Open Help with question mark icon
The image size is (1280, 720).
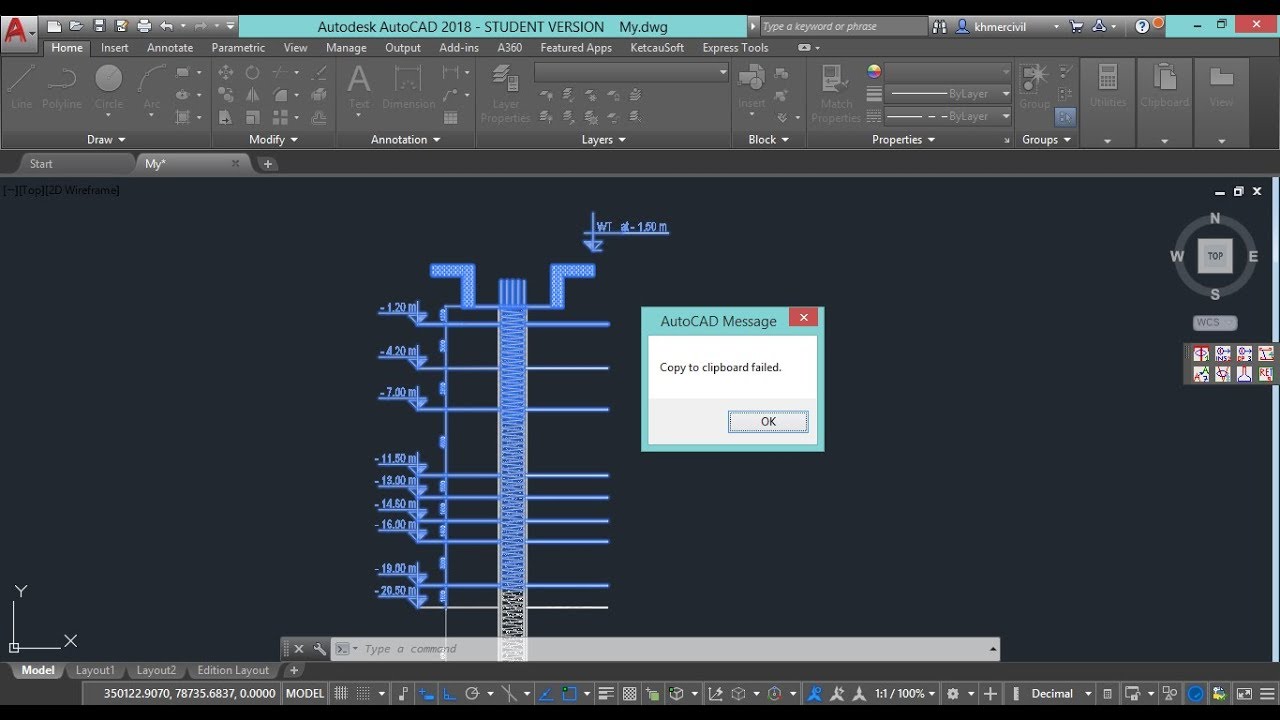[1143, 26]
